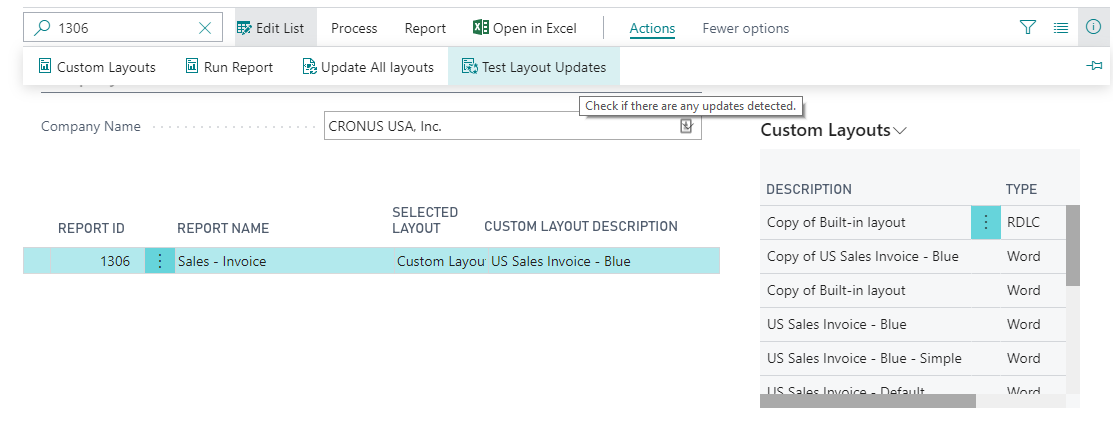Click Custom Layouts action button
This screenshot has width=1113, height=421.
pos(97,67)
